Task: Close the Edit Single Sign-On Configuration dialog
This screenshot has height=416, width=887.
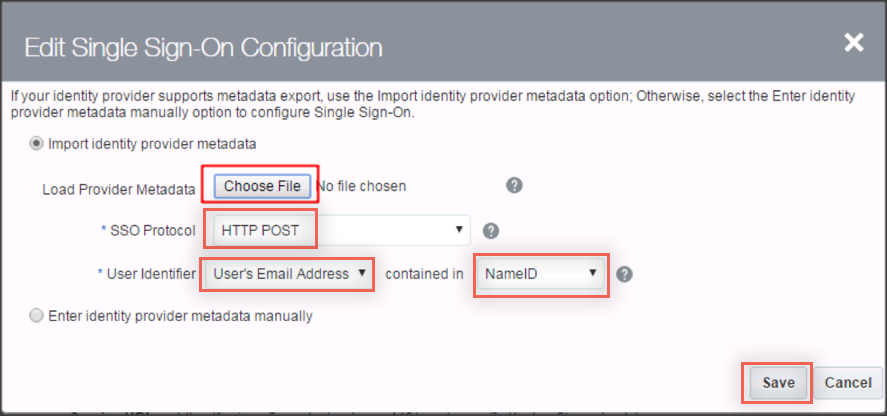Action: pos(853,42)
